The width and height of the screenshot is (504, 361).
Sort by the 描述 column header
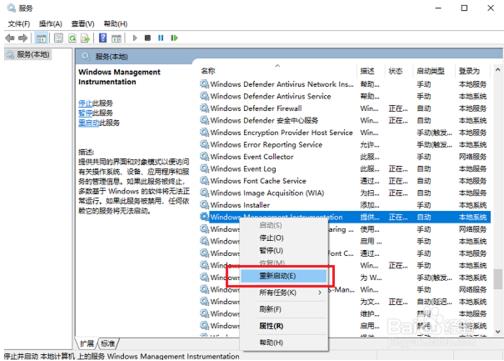[x=371, y=71]
